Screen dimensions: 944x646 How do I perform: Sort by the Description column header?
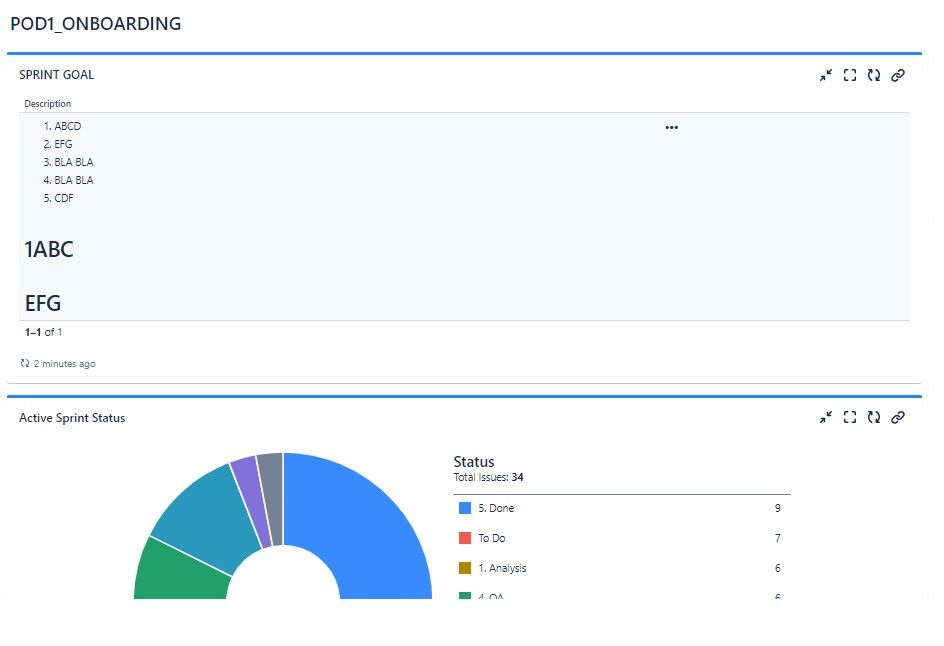48,104
